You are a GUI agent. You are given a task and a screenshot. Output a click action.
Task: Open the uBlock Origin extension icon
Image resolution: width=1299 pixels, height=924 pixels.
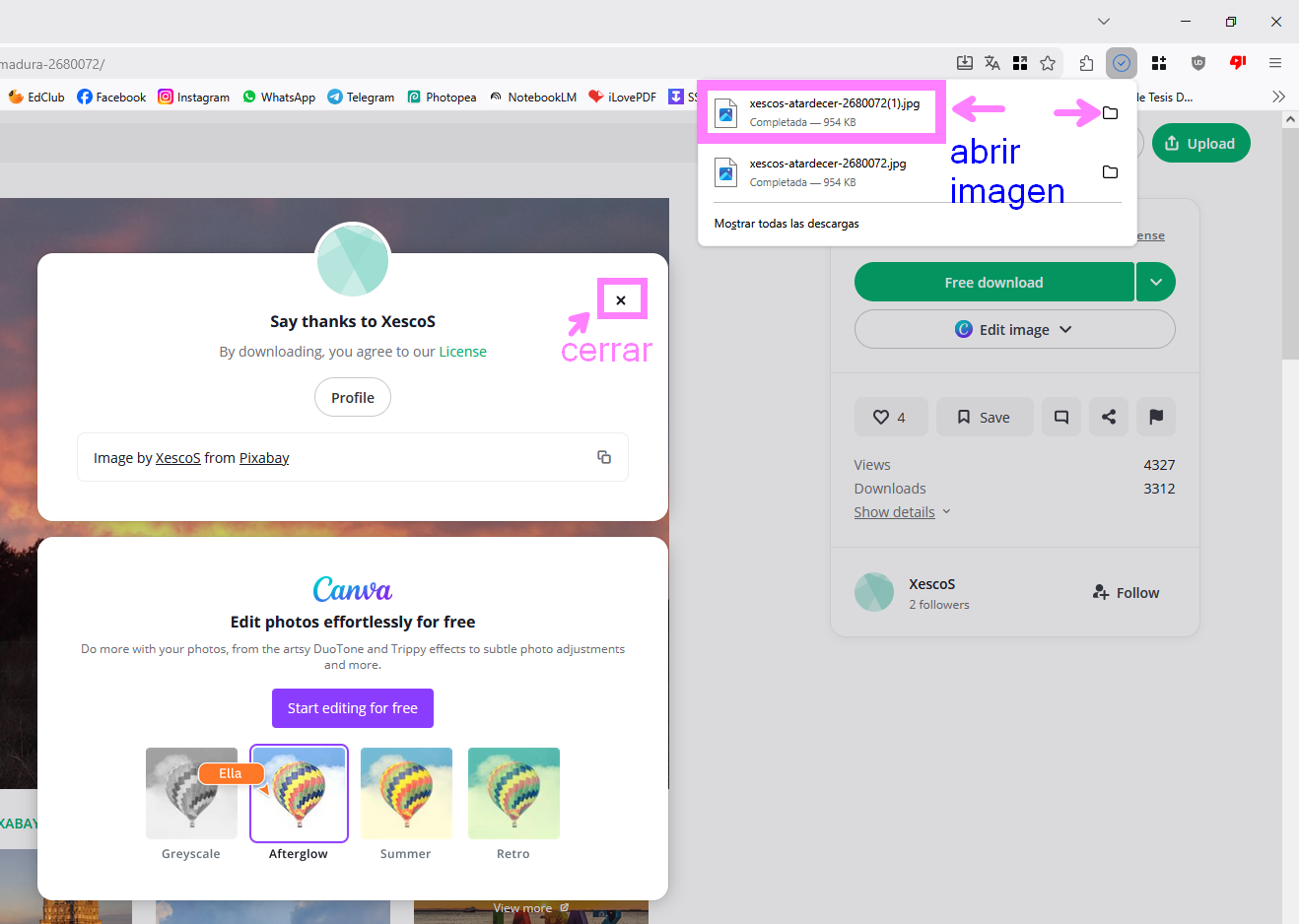(1197, 62)
